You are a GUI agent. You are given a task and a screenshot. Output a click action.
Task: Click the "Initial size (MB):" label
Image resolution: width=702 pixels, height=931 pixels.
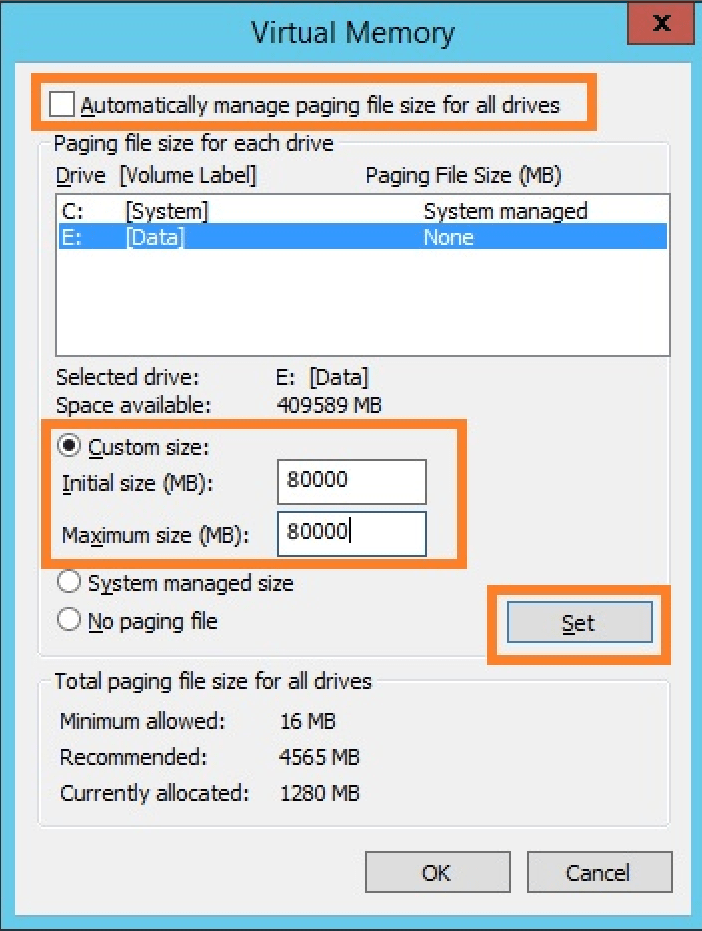pos(138,483)
